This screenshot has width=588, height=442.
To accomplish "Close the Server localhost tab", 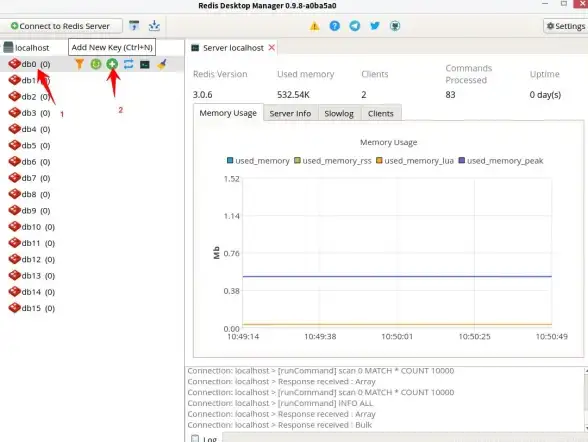I will click(272, 48).
